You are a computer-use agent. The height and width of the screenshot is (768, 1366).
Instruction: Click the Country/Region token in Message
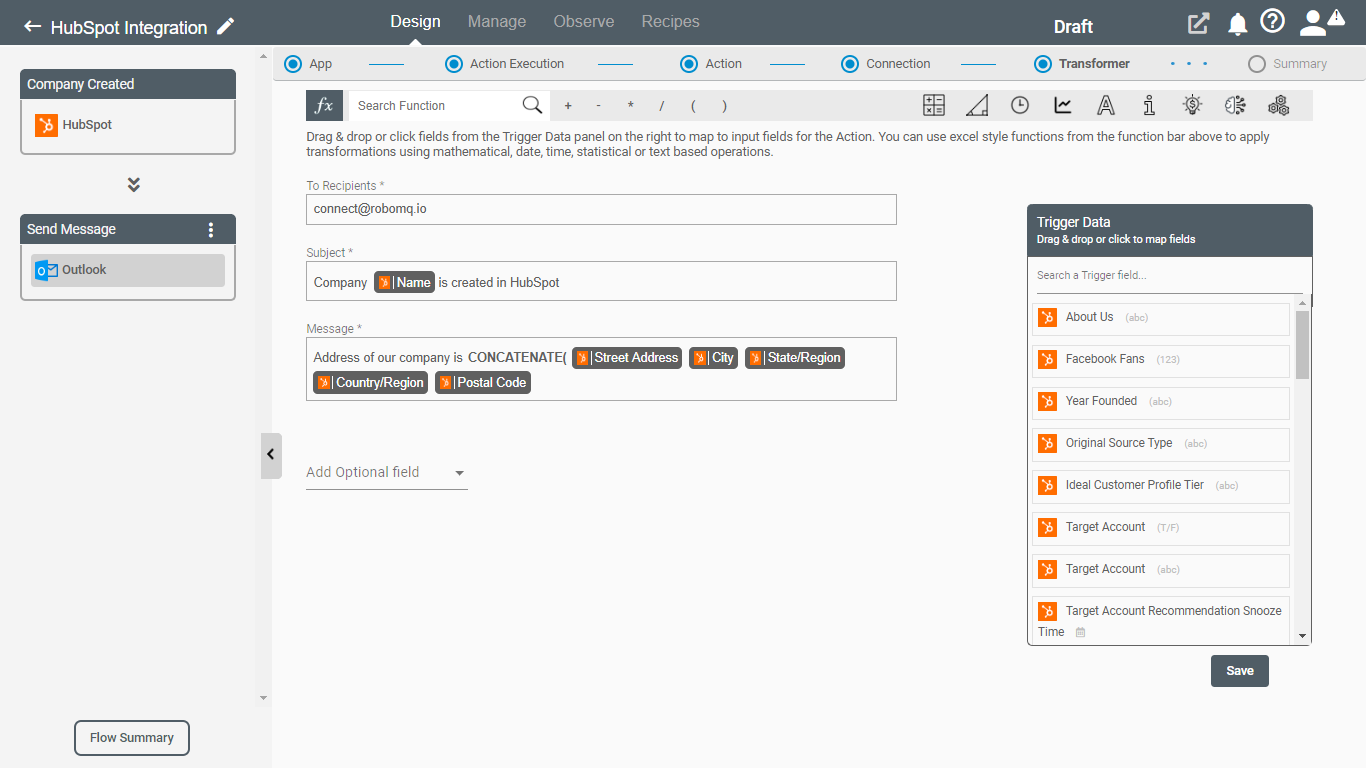coord(370,382)
